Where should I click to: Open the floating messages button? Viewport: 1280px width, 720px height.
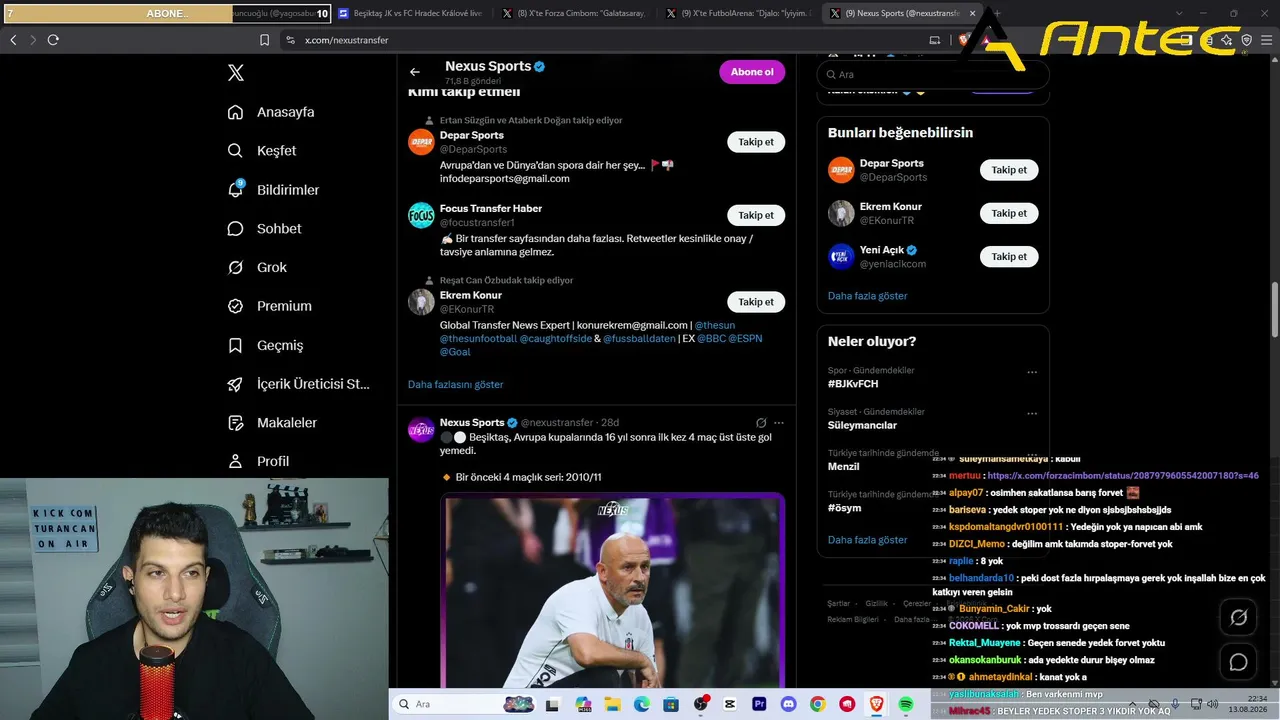point(1238,662)
